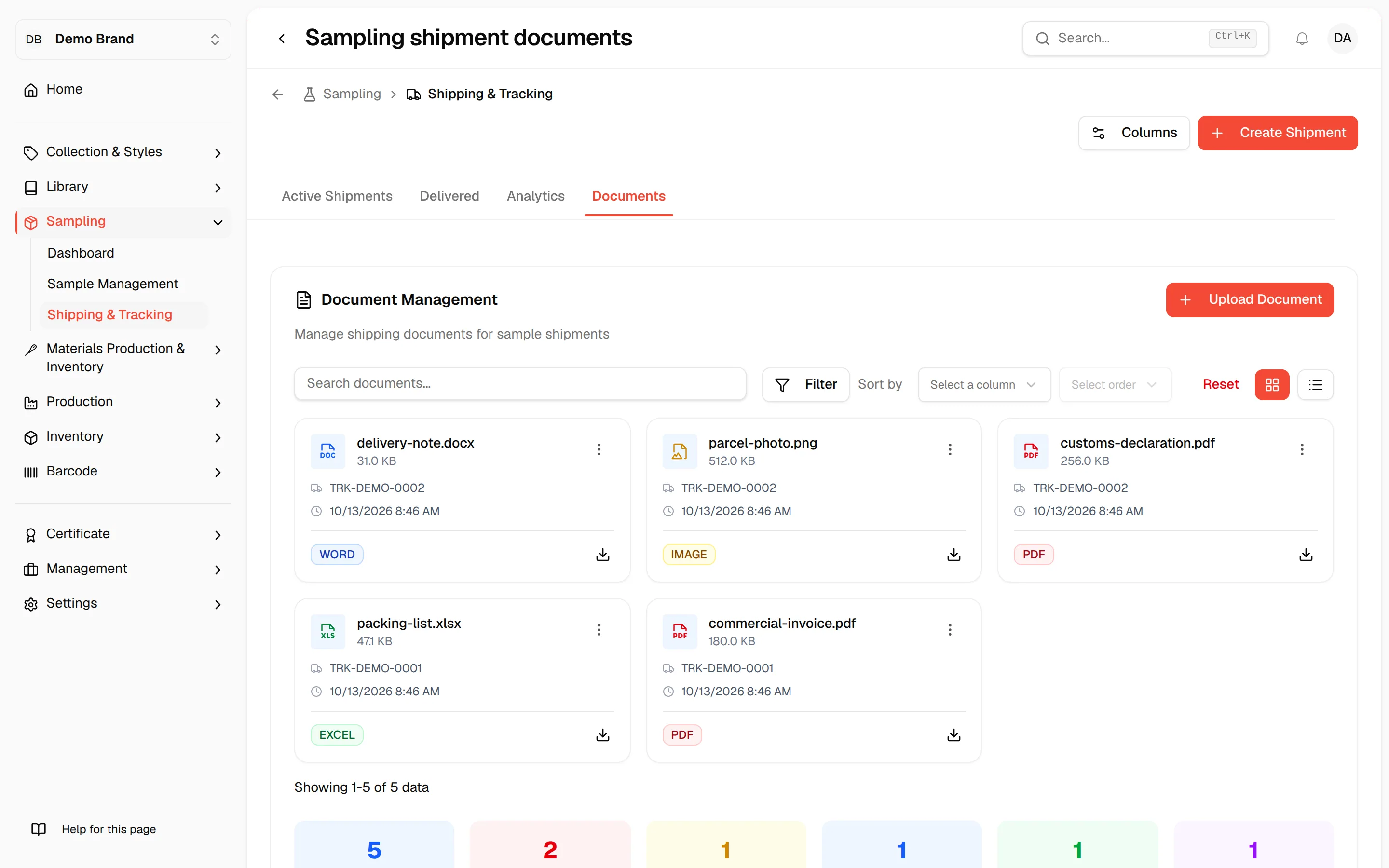This screenshot has height=868, width=1389.
Task: Expand Materials Production & Inventory
Action: tap(123, 358)
